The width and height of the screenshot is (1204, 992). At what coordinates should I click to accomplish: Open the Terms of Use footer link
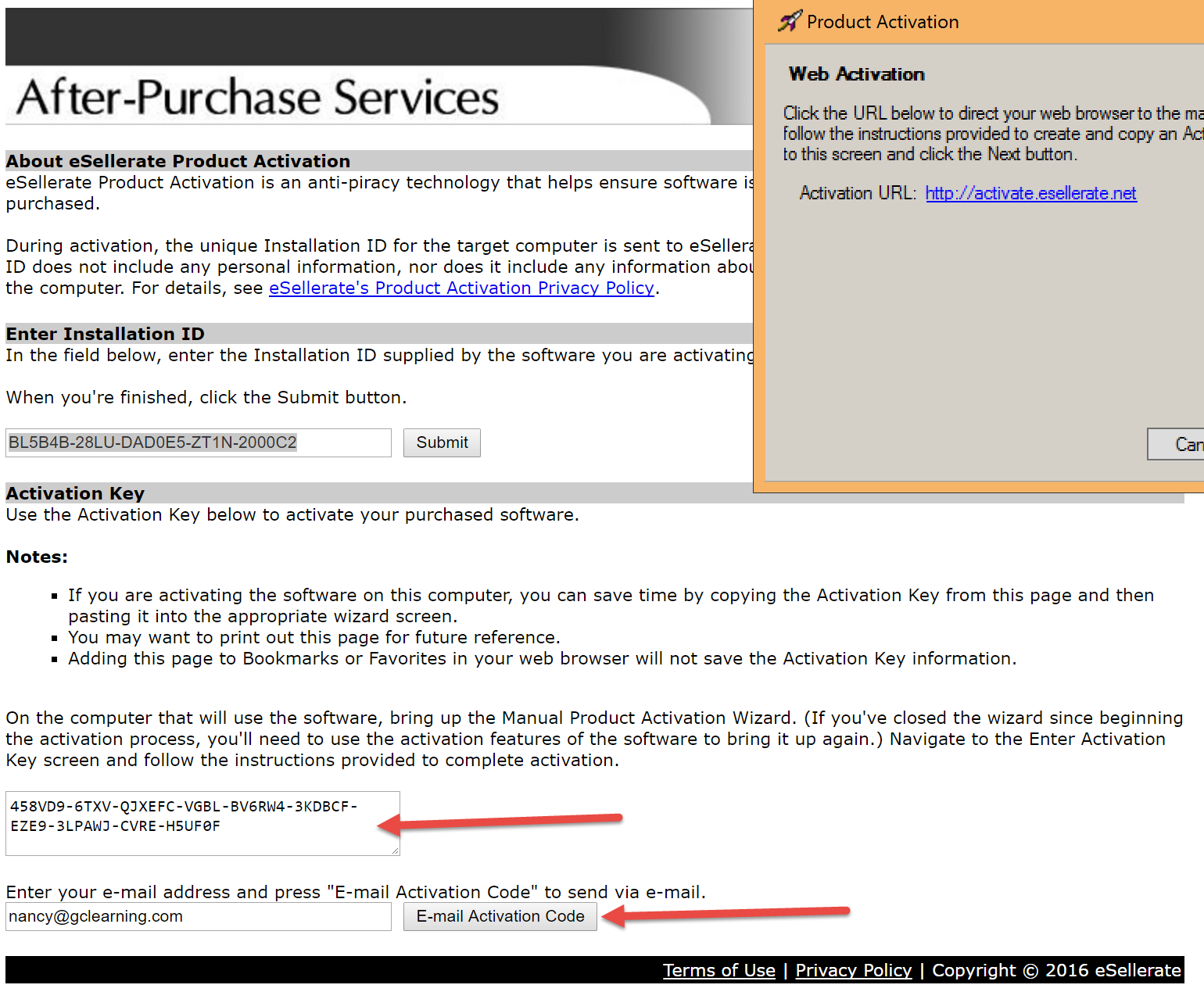719,970
